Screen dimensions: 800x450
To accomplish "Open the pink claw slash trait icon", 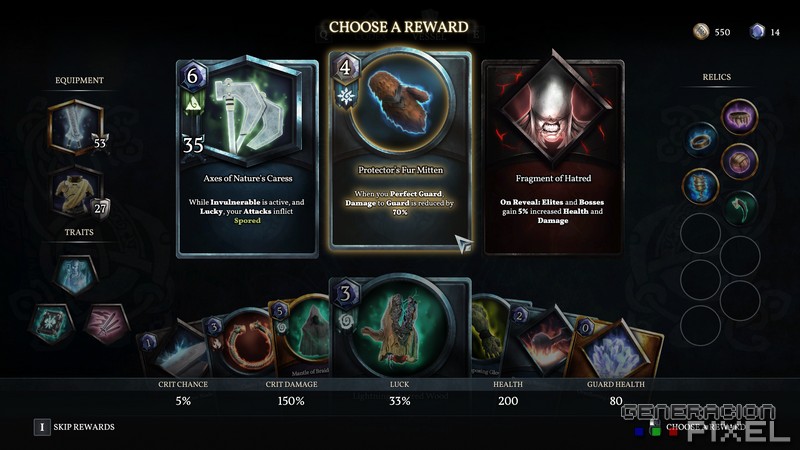I will click(x=106, y=324).
